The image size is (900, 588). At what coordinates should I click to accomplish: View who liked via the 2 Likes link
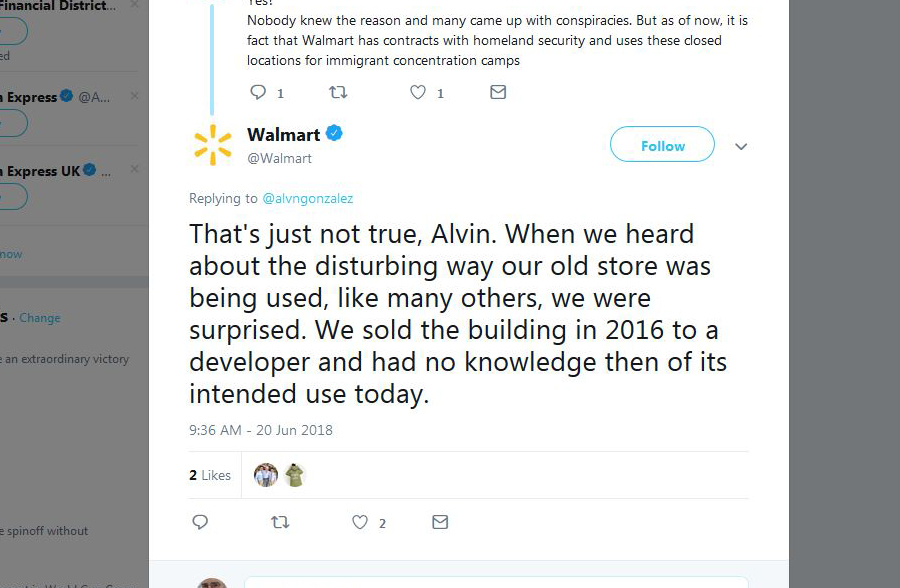pos(210,475)
